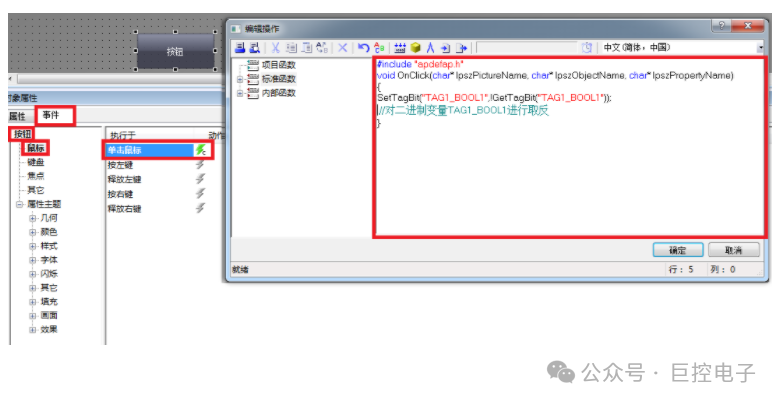Expand the 字体 node

coord(33,260)
